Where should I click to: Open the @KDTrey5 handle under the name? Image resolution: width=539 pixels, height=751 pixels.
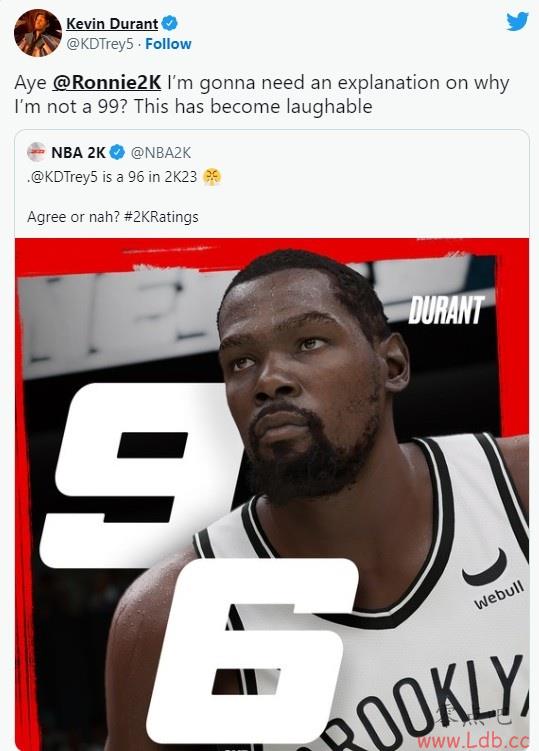coord(100,44)
